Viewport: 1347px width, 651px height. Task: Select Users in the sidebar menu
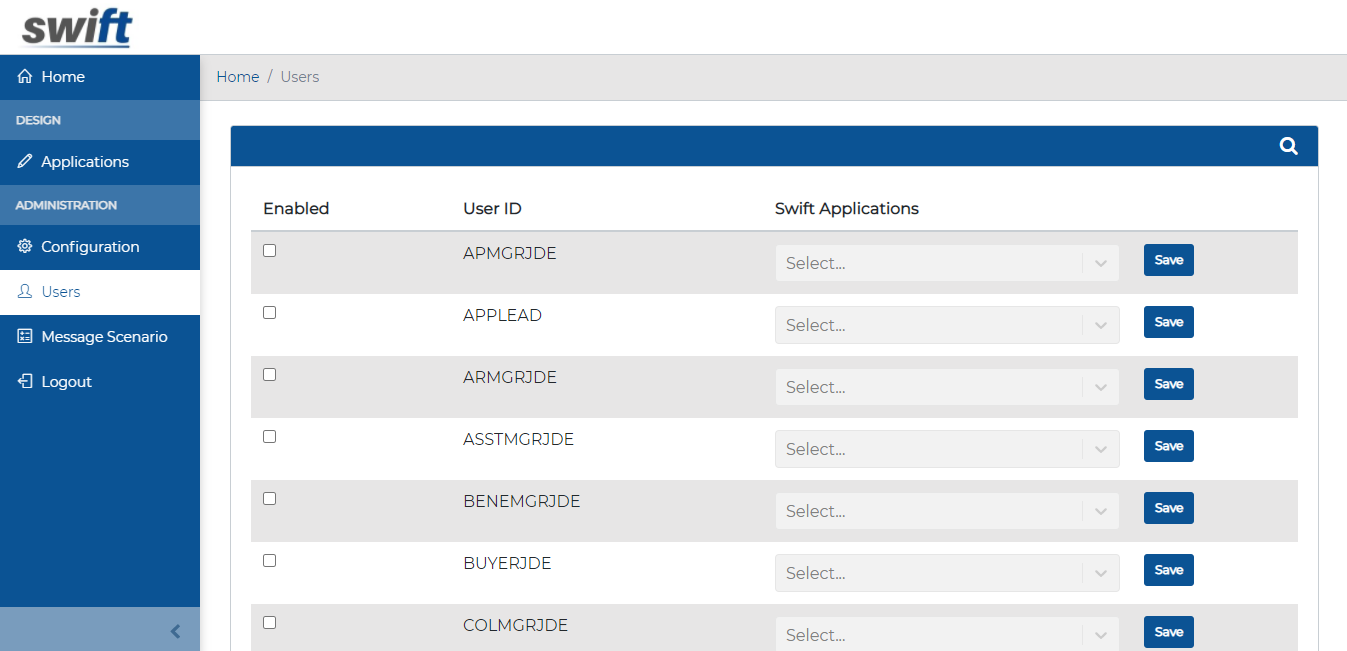(59, 291)
